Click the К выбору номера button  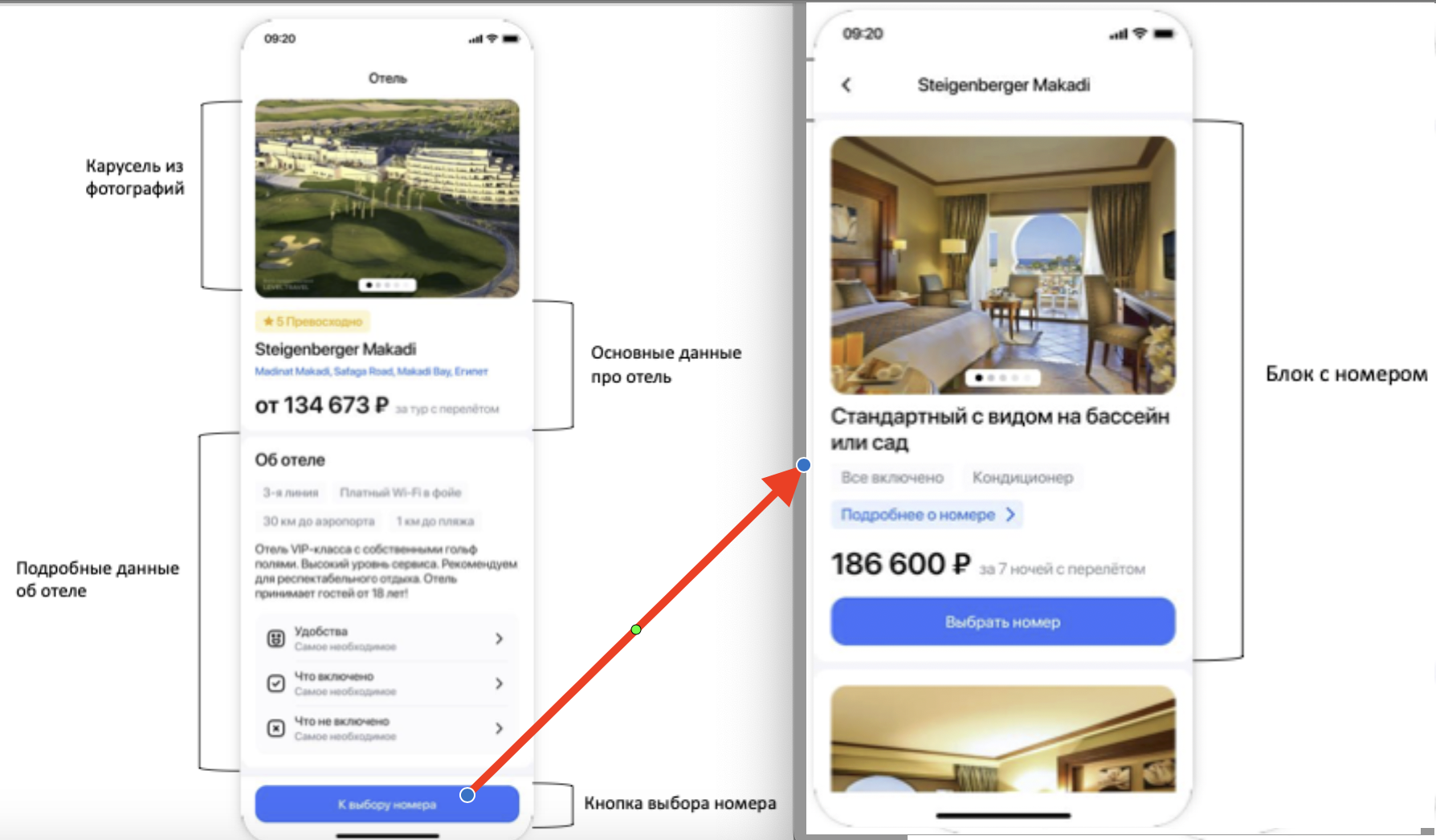click(x=387, y=804)
